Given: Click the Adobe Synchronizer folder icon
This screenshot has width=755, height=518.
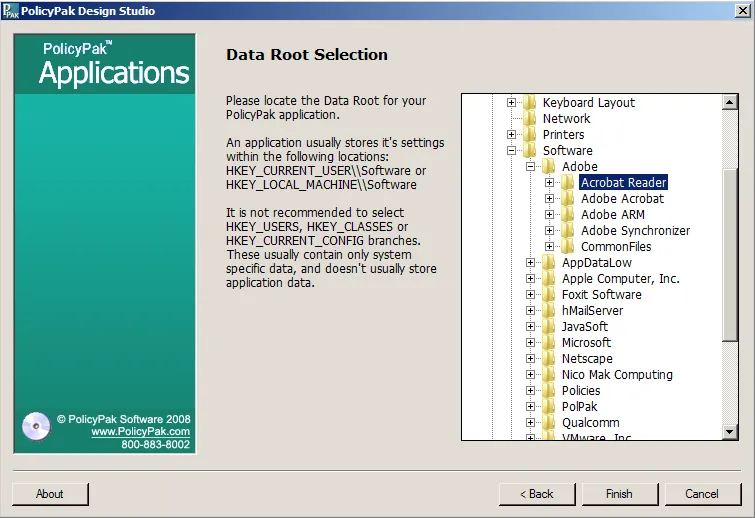Looking at the screenshot, I should [568, 231].
